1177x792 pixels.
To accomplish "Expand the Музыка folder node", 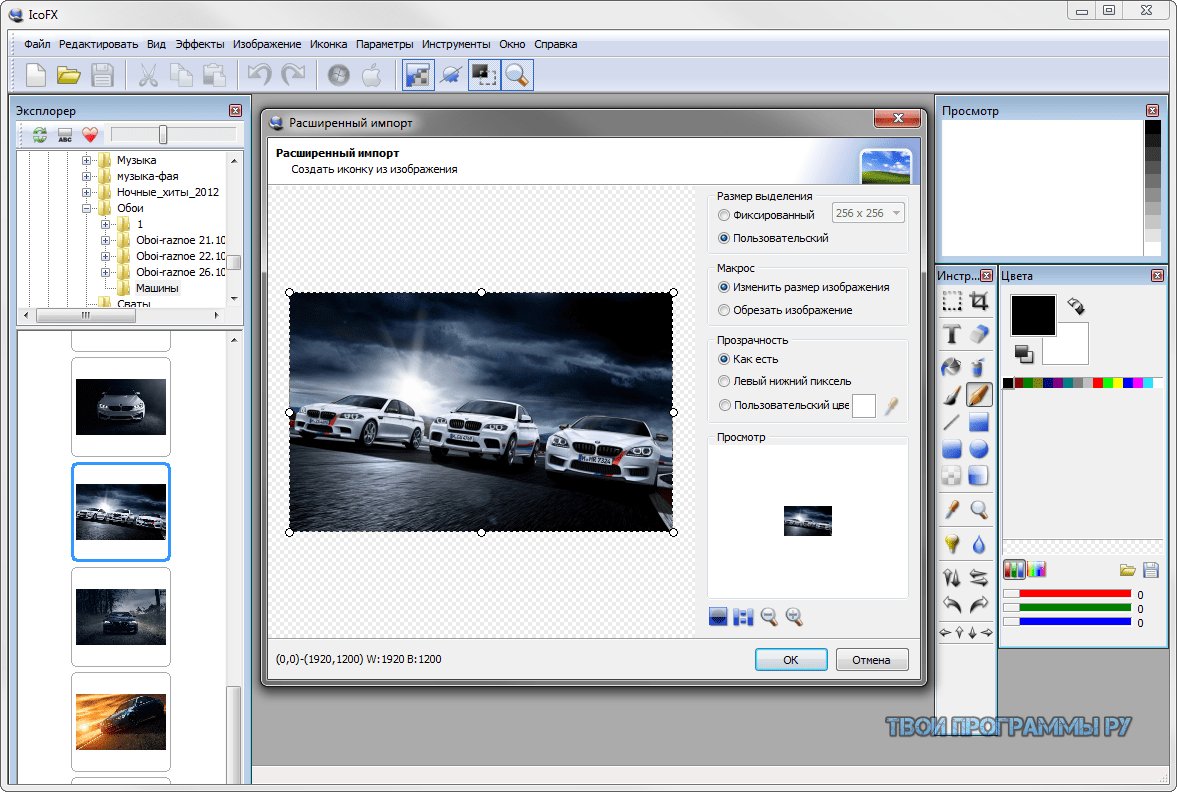I will point(87,160).
